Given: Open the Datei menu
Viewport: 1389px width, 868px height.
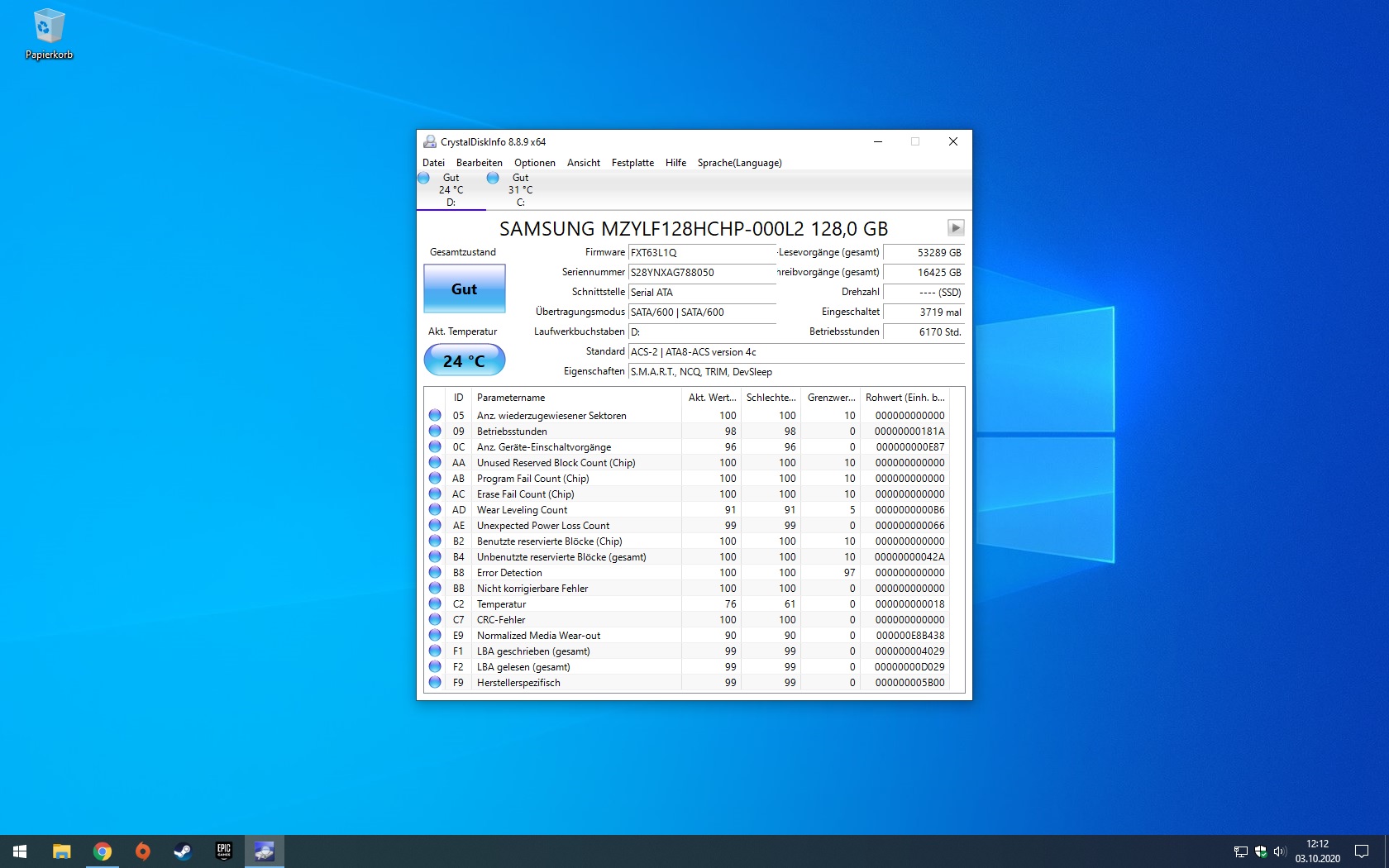Looking at the screenshot, I should click(433, 163).
